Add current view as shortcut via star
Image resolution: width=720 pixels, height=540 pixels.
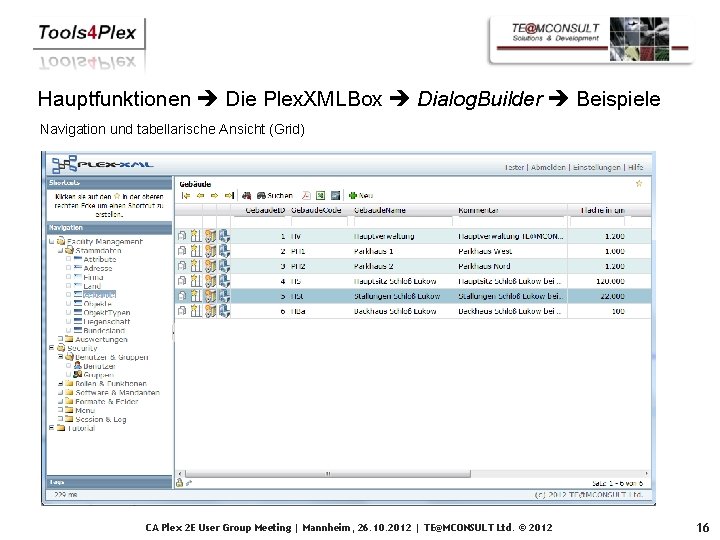(639, 184)
